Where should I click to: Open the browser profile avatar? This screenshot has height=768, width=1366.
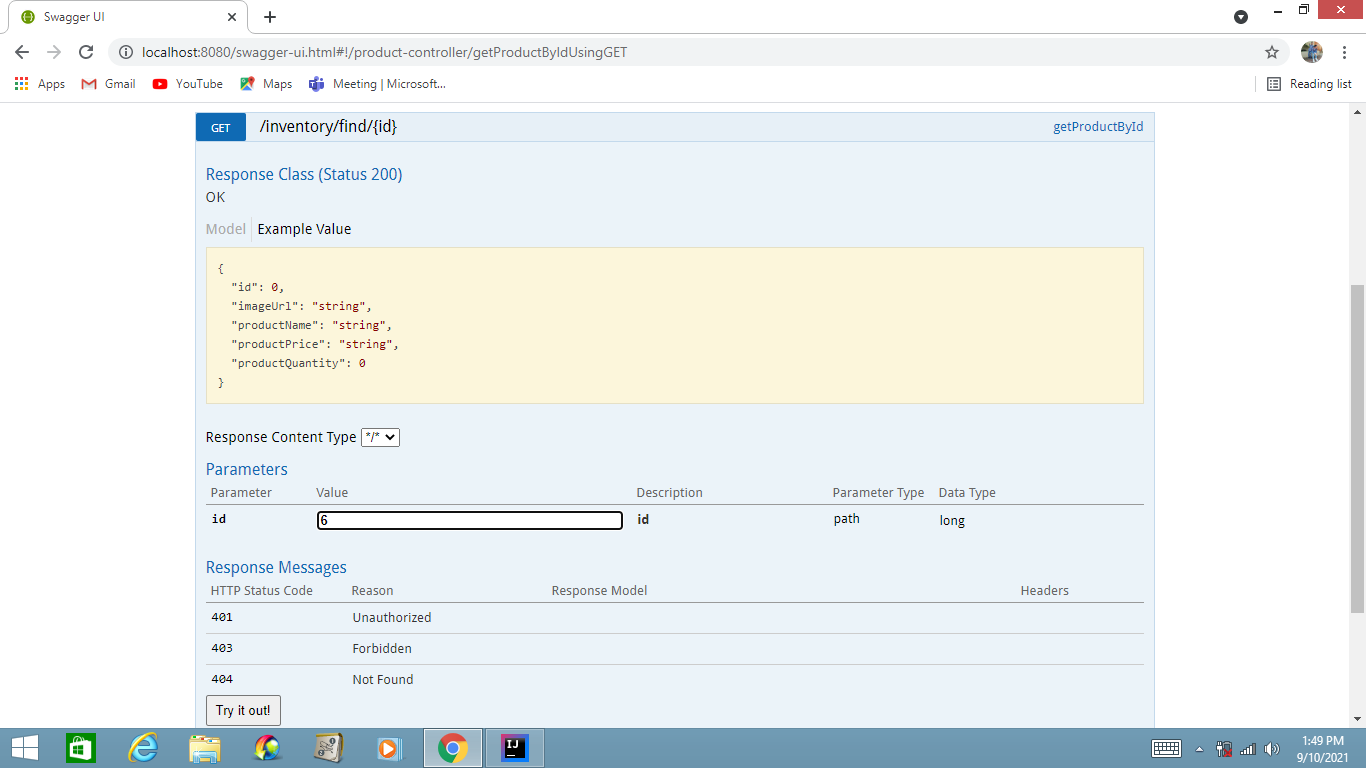[x=1311, y=51]
